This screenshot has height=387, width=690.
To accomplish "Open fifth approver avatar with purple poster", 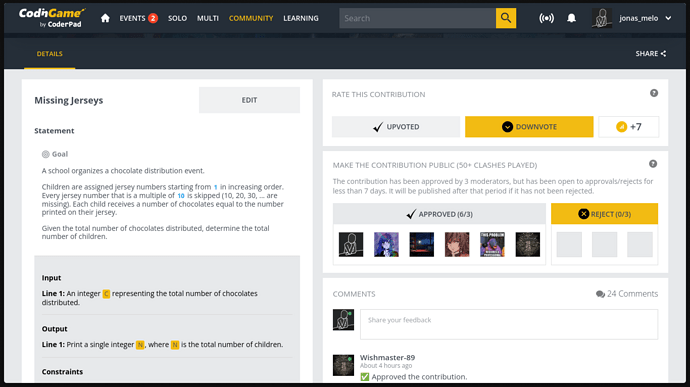I will point(492,244).
